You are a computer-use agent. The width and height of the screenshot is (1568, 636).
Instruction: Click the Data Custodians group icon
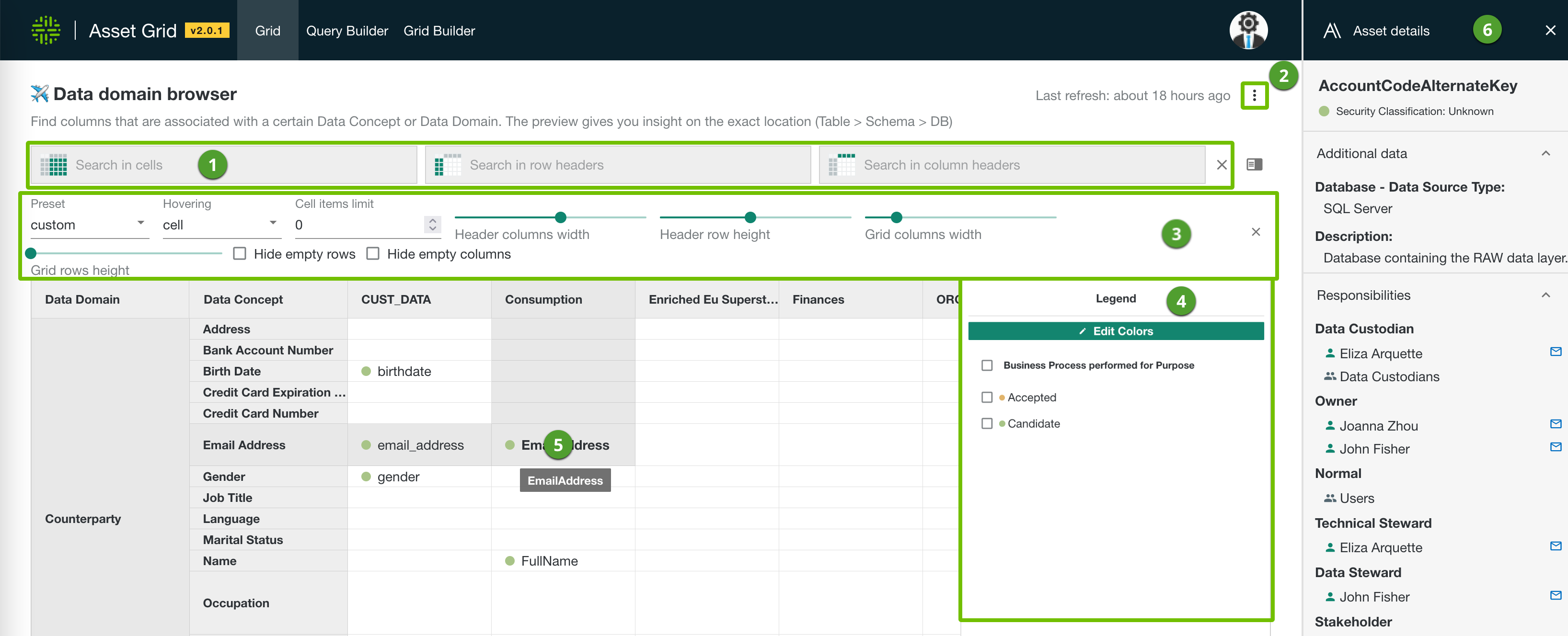[1330, 376]
